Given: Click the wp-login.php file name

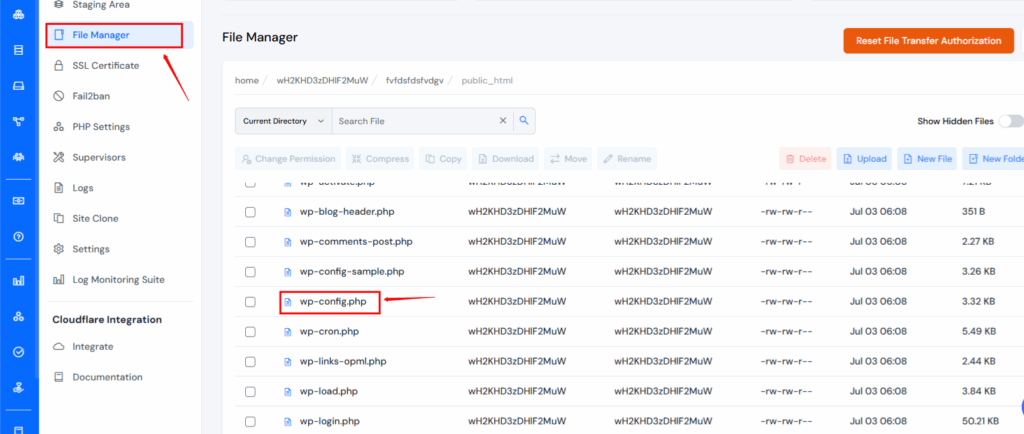Looking at the screenshot, I should click(330, 421).
